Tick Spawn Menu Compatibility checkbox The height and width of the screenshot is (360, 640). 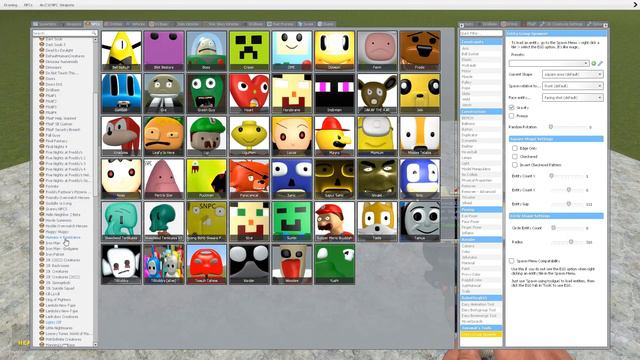tap(511, 260)
